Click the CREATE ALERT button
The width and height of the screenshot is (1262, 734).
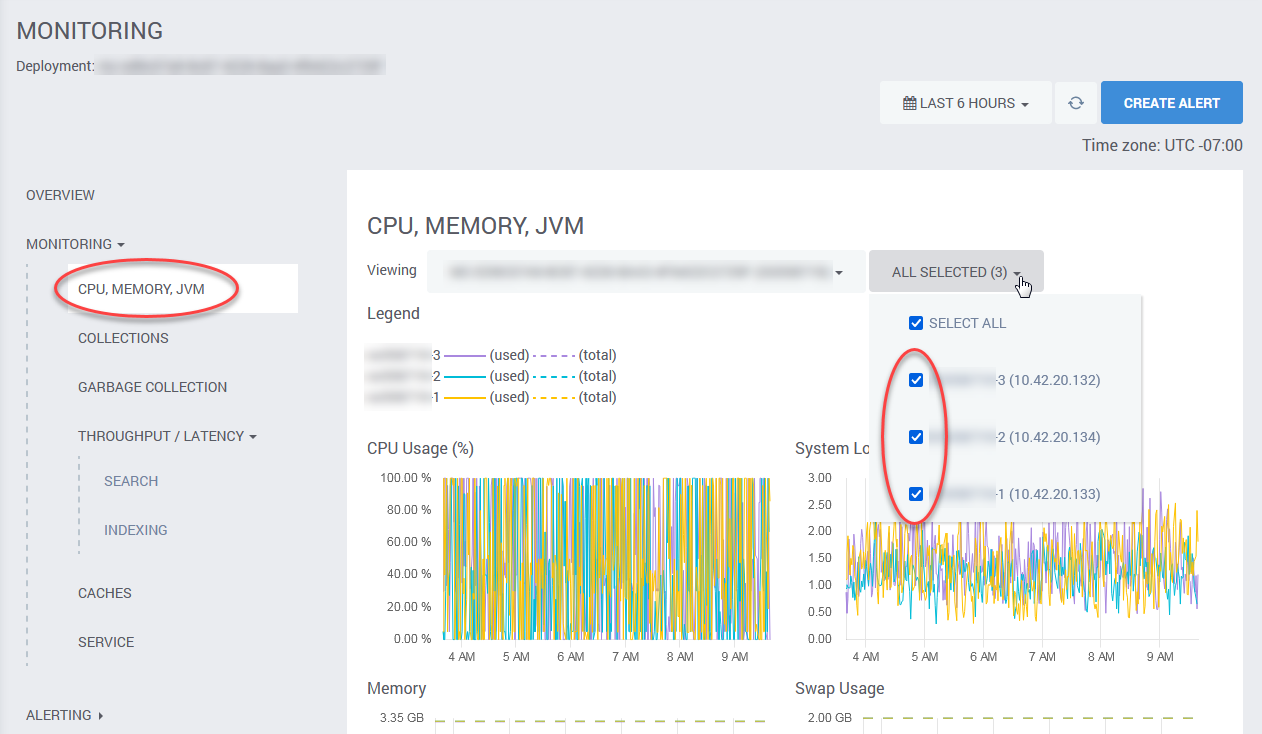coord(1171,102)
